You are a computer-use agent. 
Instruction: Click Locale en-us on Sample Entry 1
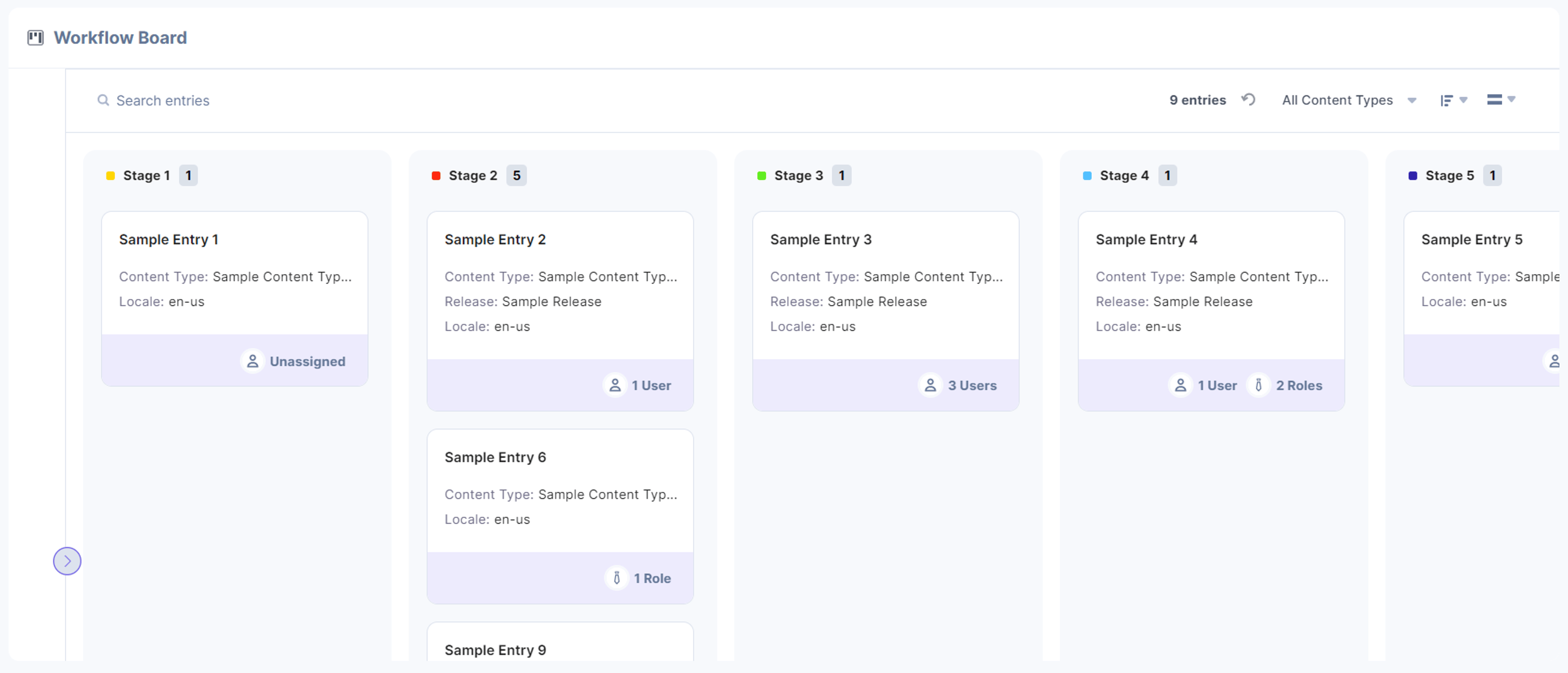click(x=161, y=302)
